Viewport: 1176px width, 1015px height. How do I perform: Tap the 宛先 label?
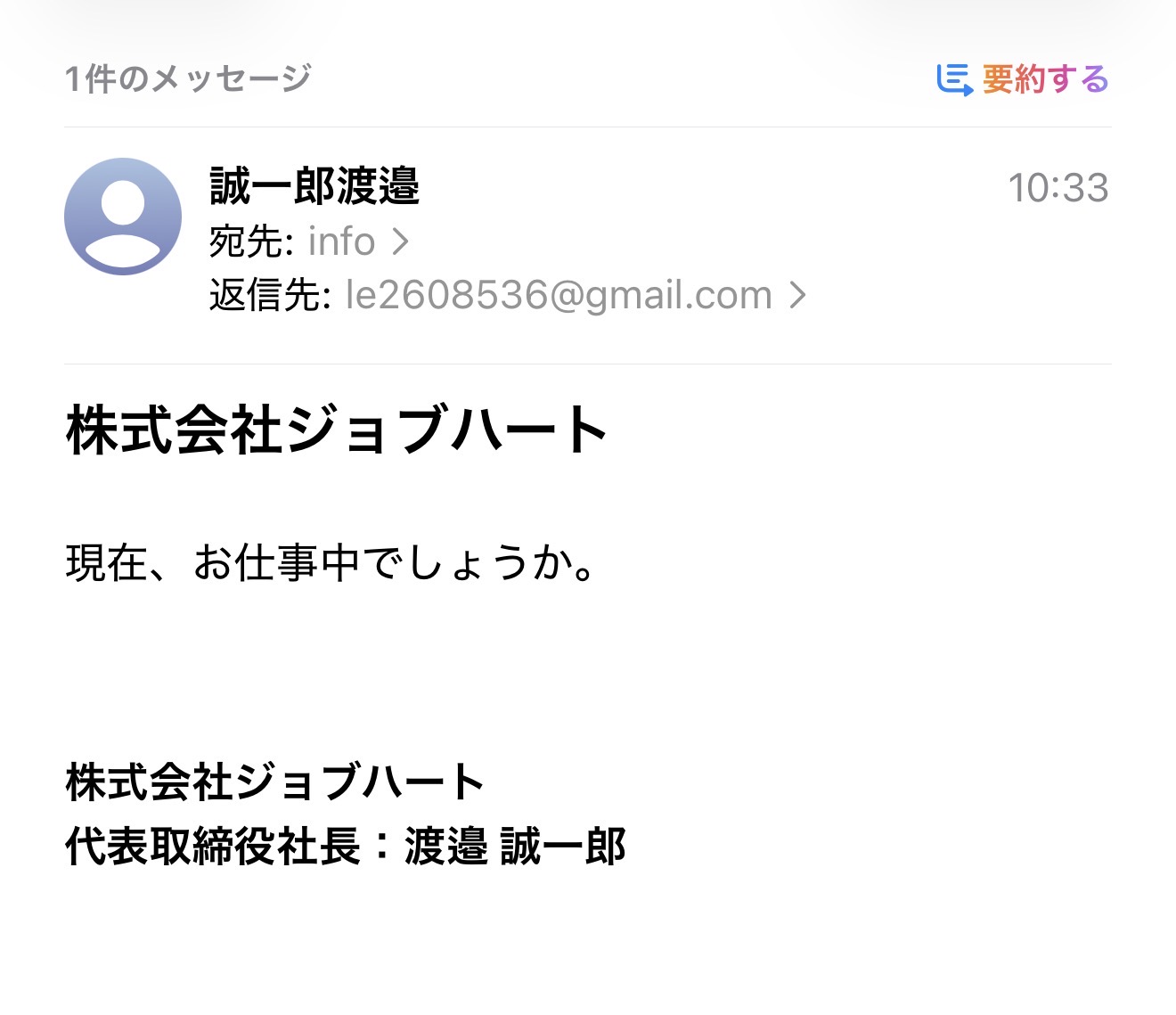249,241
